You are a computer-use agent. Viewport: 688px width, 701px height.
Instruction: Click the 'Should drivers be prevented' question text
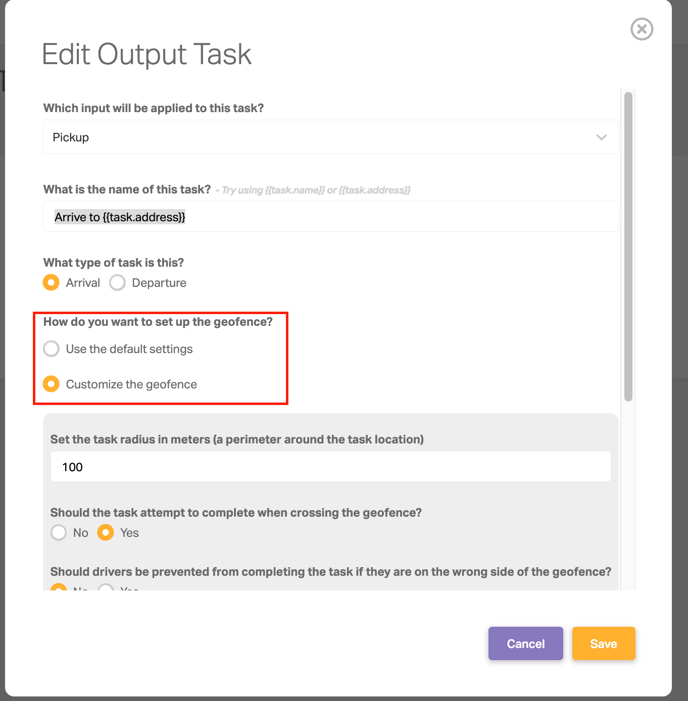pos(330,572)
